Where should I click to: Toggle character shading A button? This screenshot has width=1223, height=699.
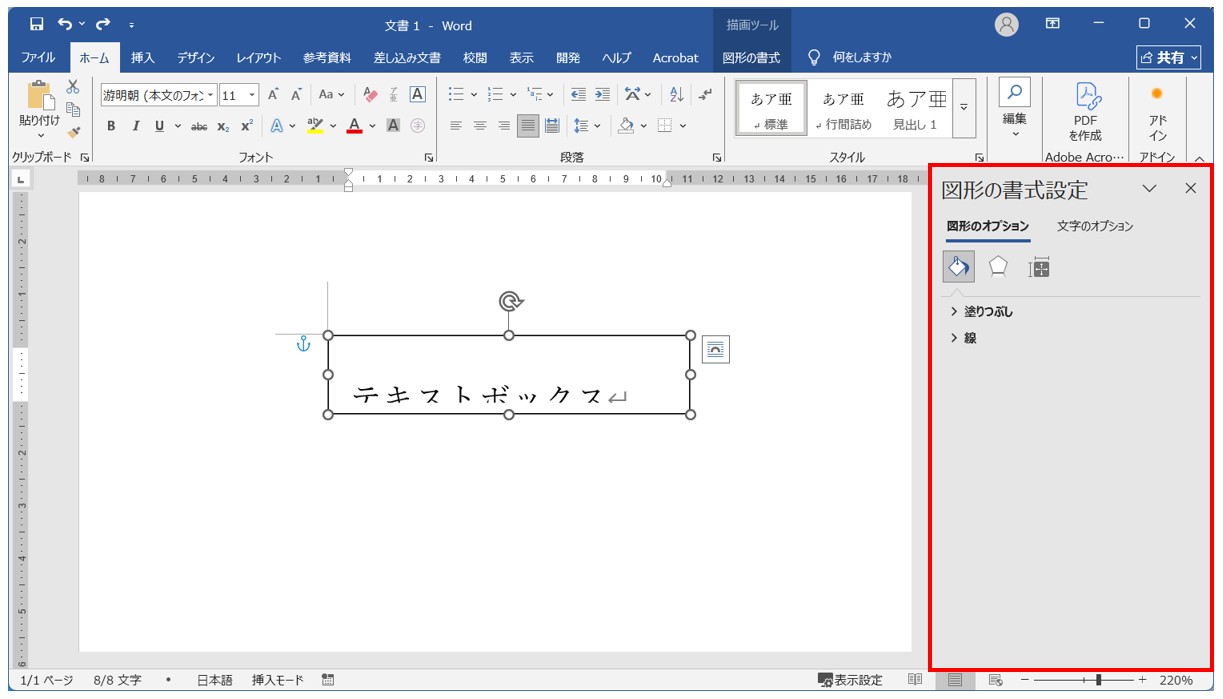[394, 126]
